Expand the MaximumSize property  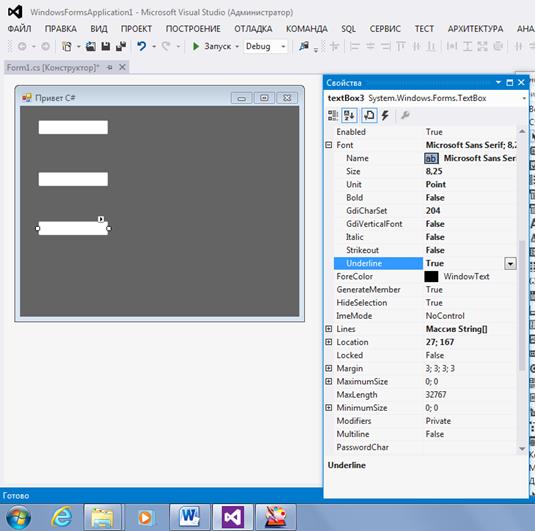coord(329,382)
